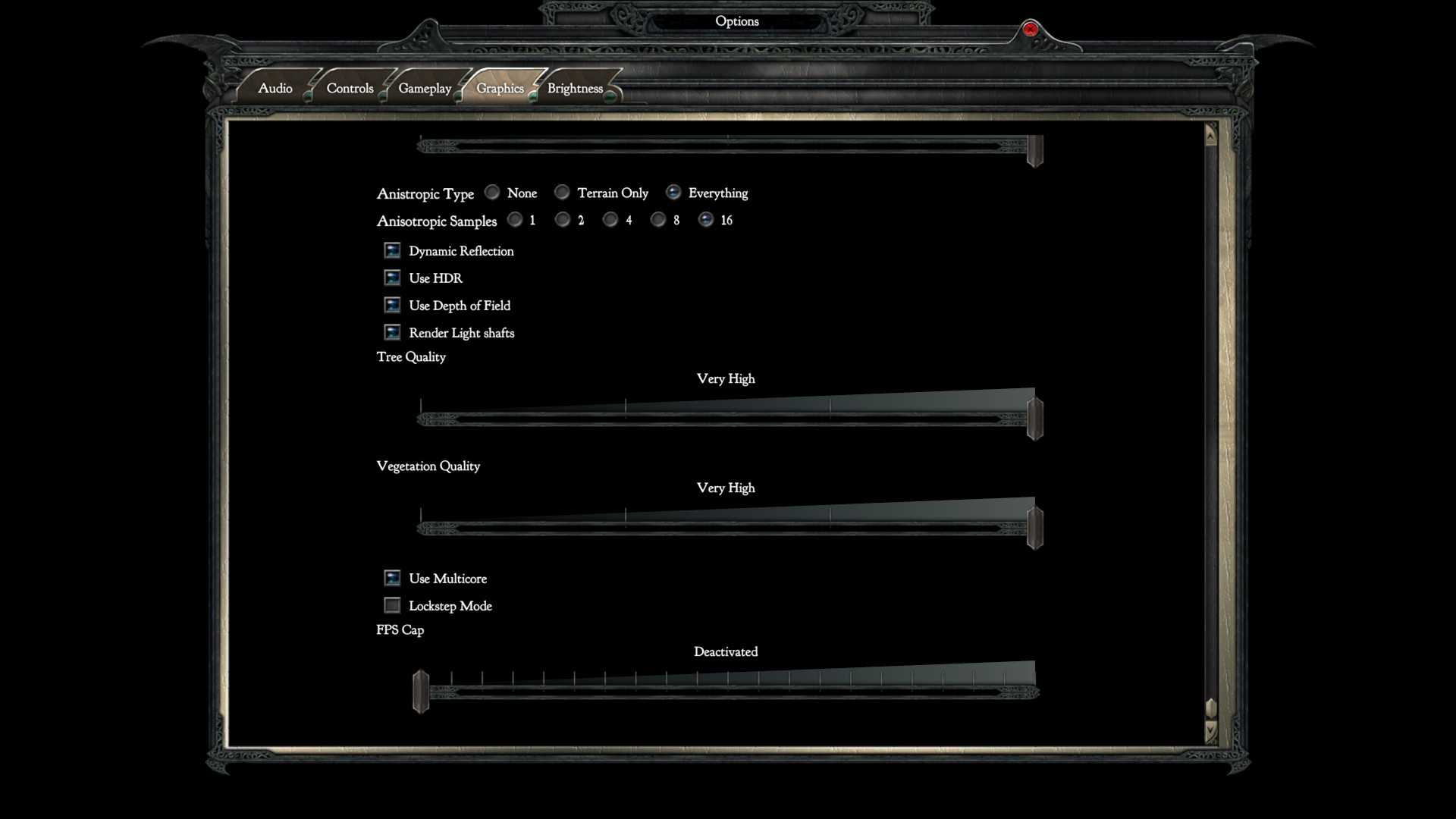This screenshot has height=819, width=1456.
Task: Click the FPS Cap slider handle
Action: (x=421, y=691)
